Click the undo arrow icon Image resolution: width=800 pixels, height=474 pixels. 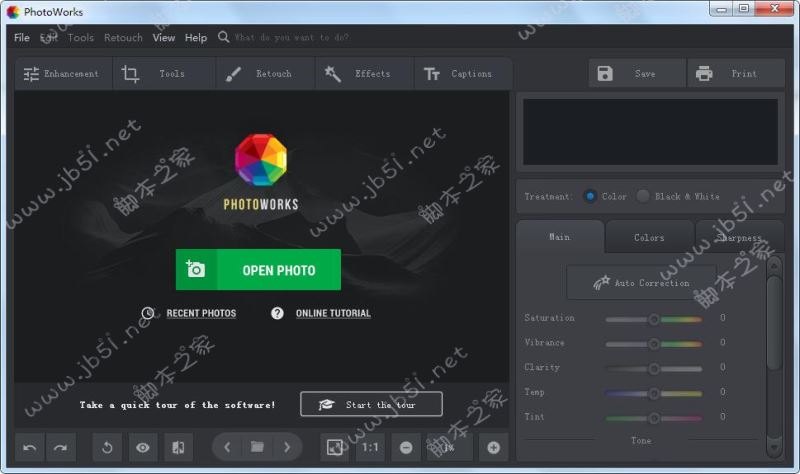(x=30, y=447)
